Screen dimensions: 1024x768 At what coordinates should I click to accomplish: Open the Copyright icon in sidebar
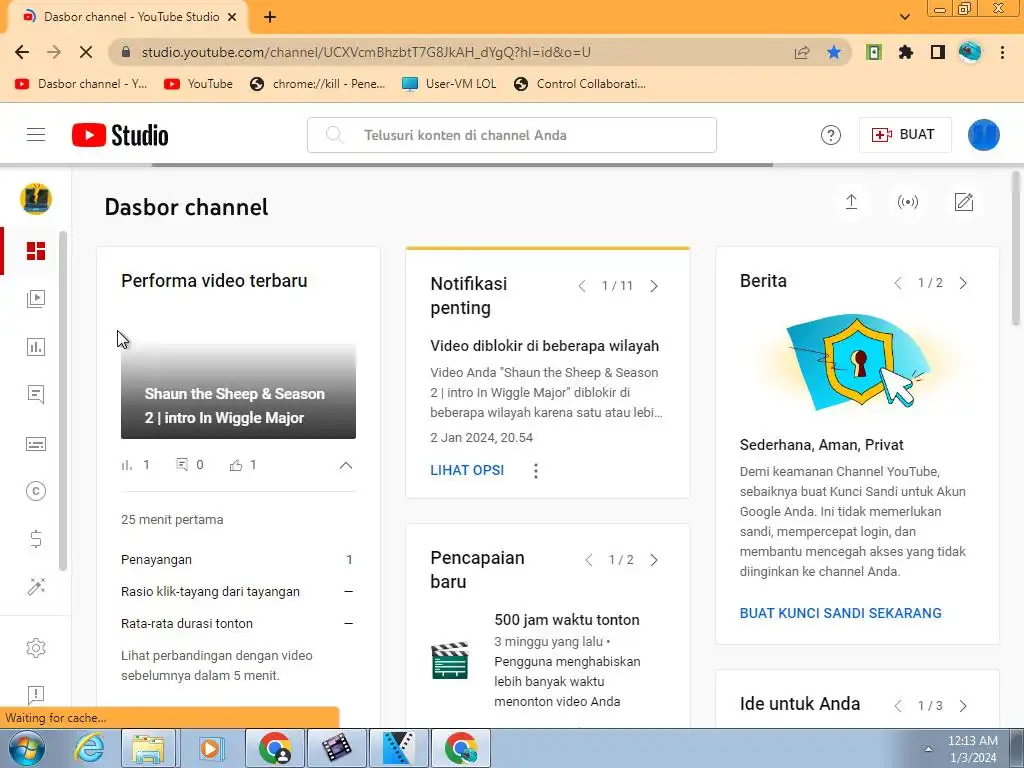pos(36,491)
